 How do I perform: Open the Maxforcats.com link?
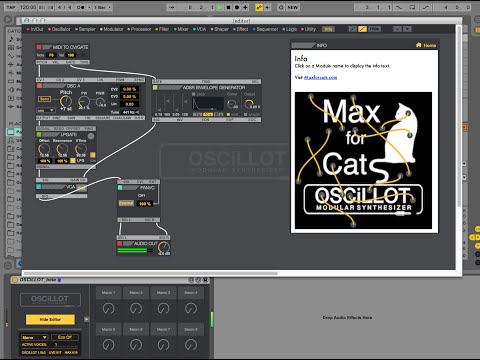[x=320, y=77]
